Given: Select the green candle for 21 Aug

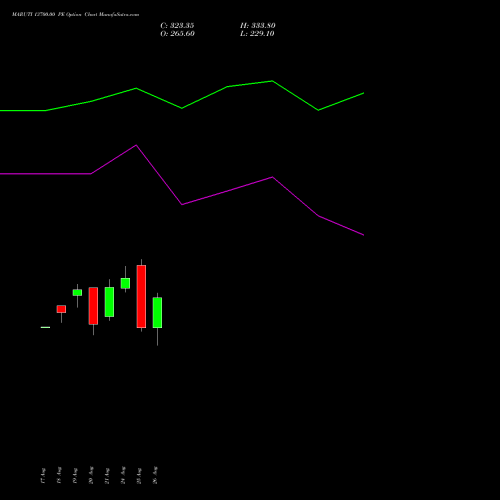Looking at the screenshot, I should 109,302.
